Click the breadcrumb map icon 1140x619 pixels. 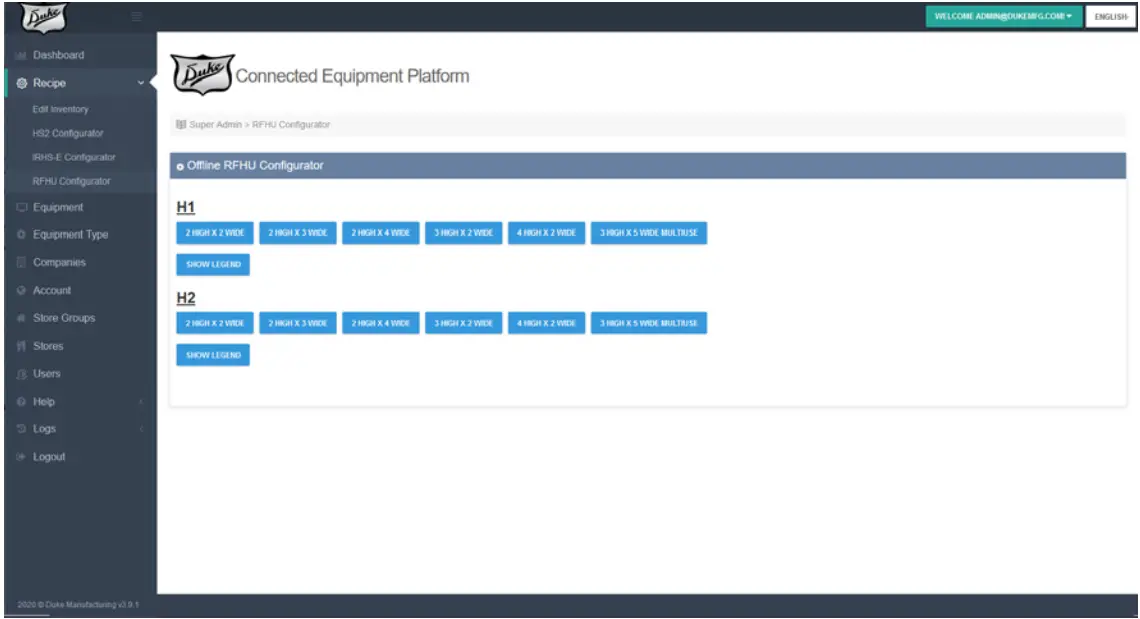pyautogui.click(x=181, y=124)
